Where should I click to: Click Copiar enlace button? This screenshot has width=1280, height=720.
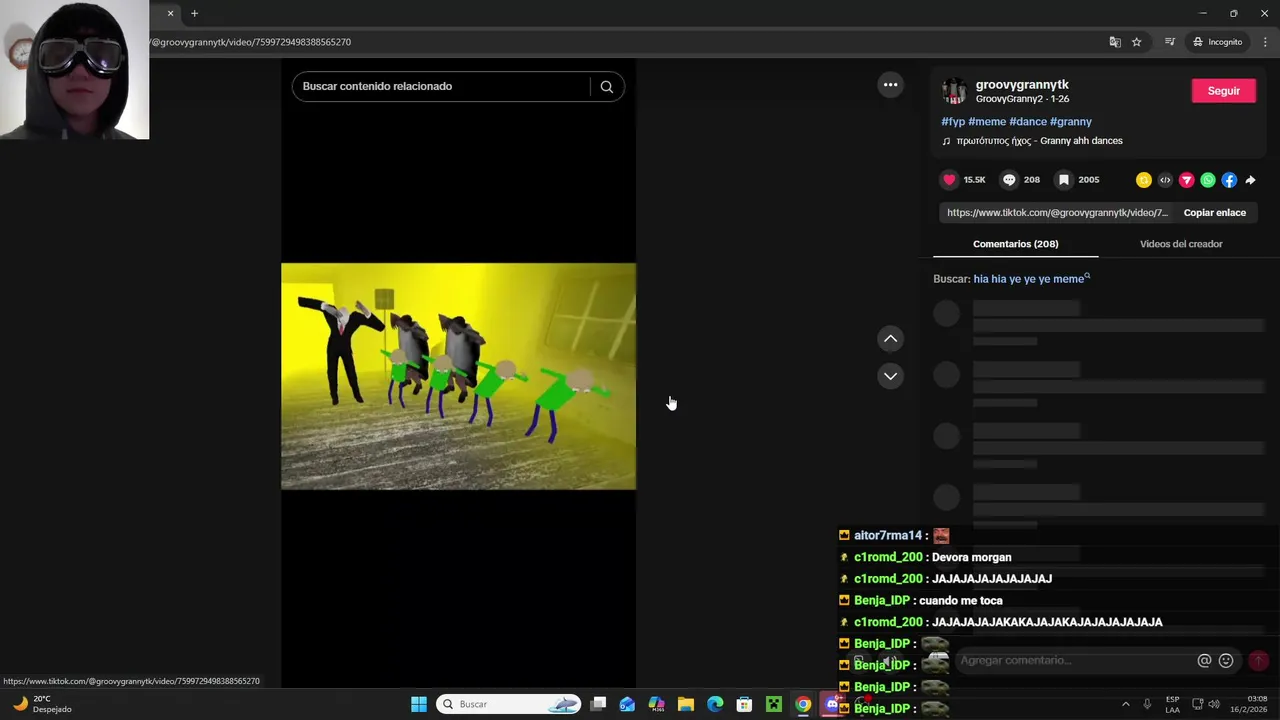[1214, 213]
